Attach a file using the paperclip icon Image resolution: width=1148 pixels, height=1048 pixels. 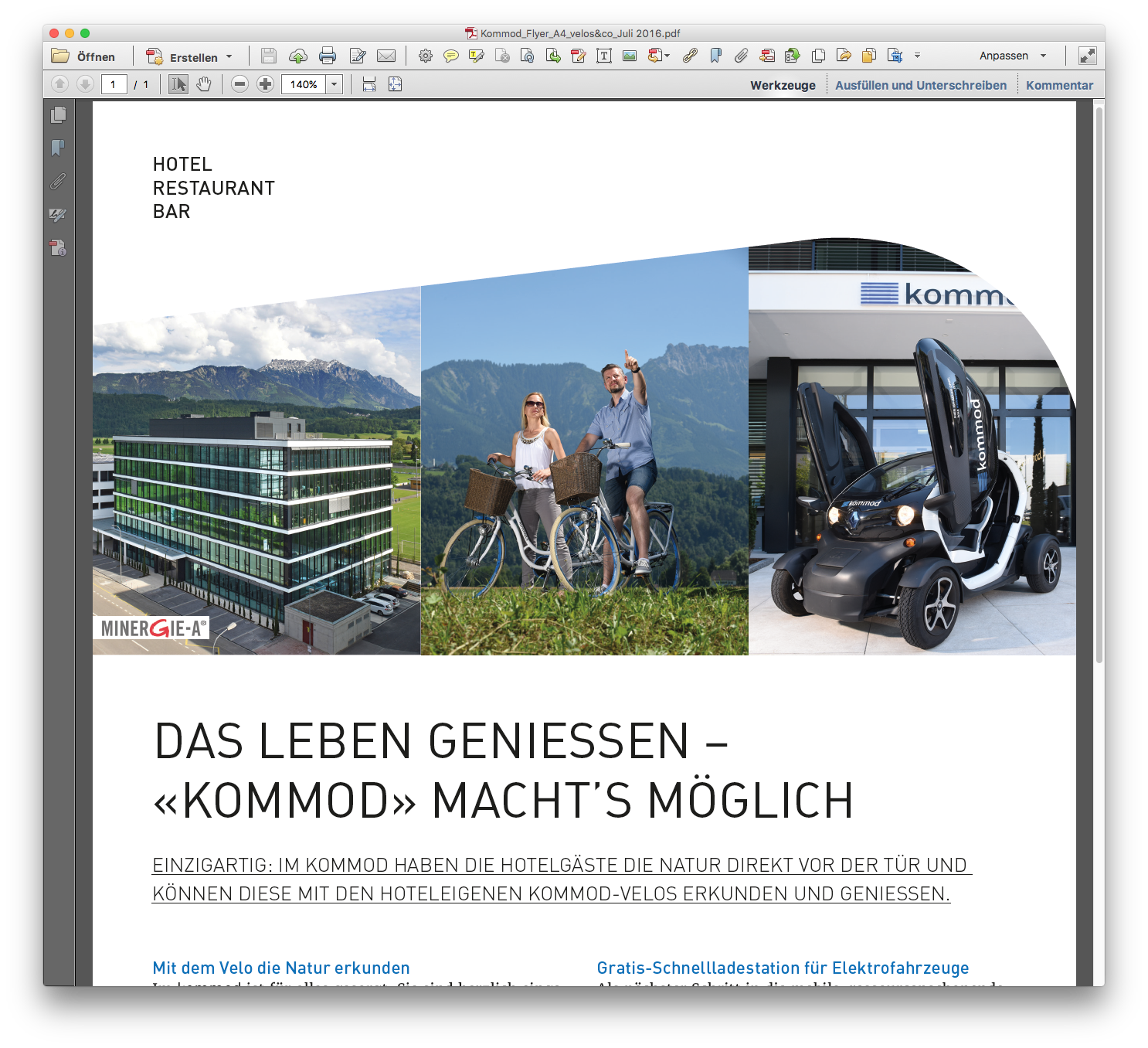(742, 56)
